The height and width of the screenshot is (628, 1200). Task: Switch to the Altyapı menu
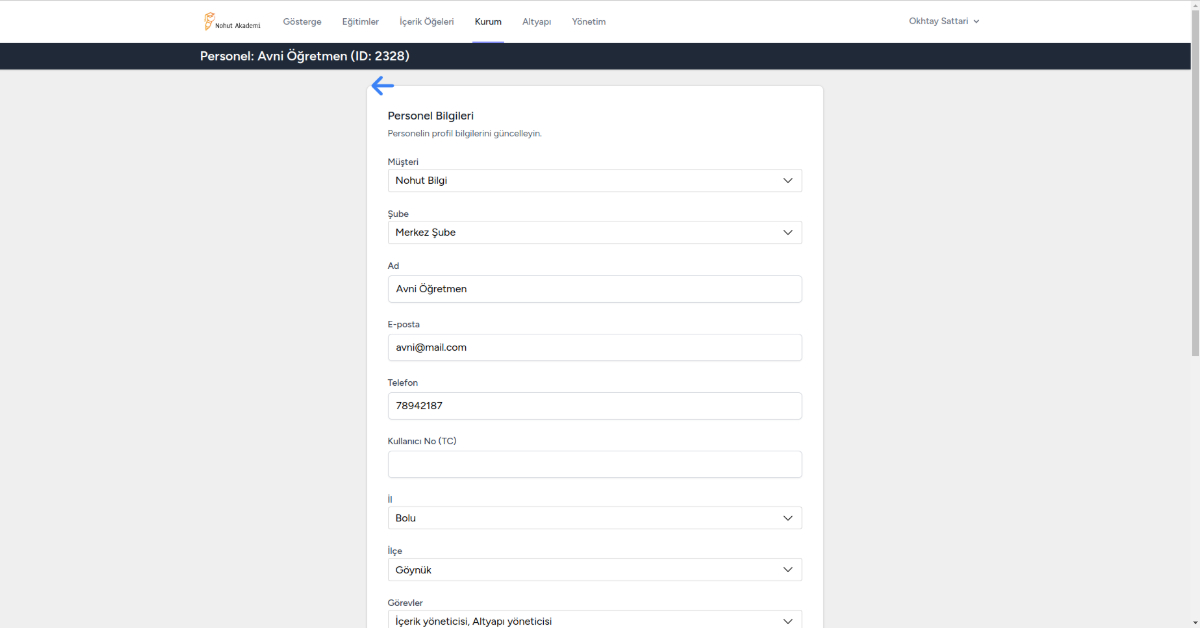click(536, 21)
